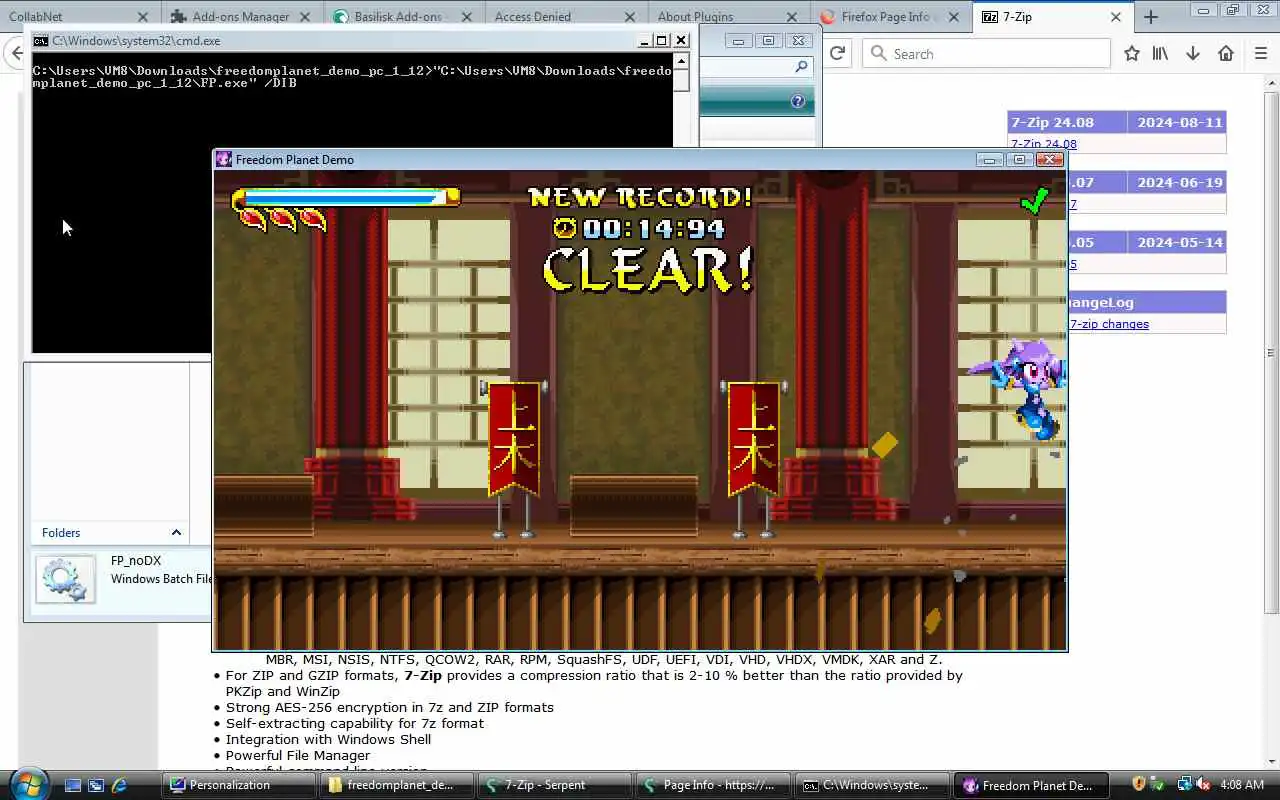
Task: Switch to freedomplanet_de... taskbar button
Action: click(x=397, y=785)
